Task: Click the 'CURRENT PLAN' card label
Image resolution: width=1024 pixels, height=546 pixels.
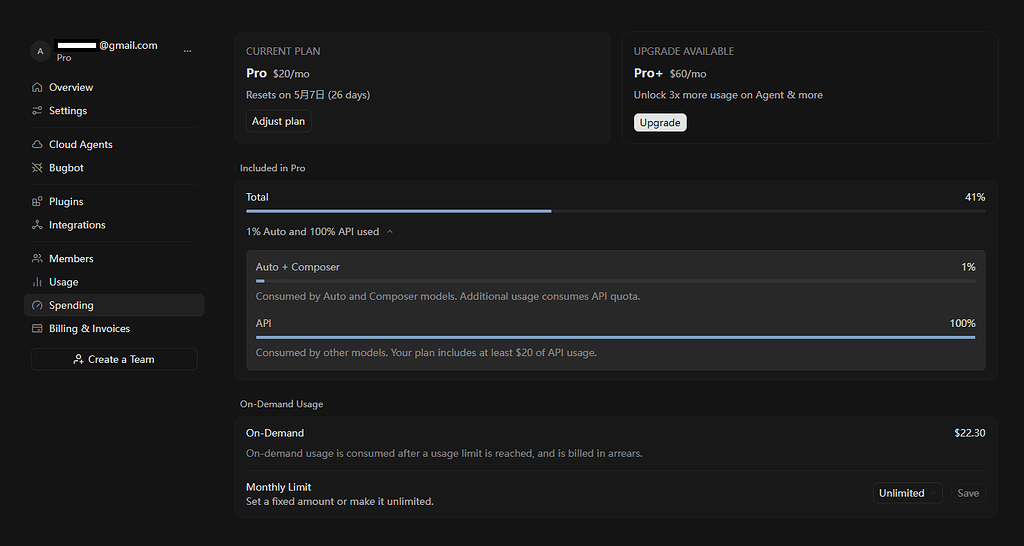Action: [x=283, y=51]
